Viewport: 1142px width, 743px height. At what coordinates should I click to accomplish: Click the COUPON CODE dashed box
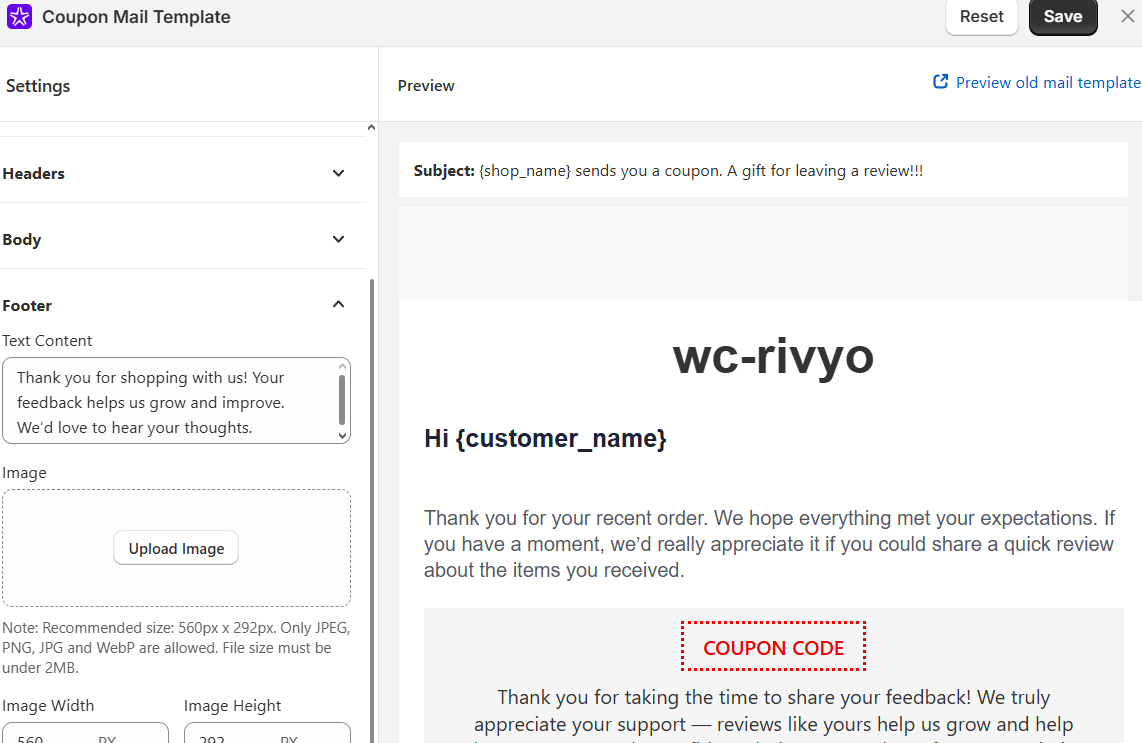[773, 647]
